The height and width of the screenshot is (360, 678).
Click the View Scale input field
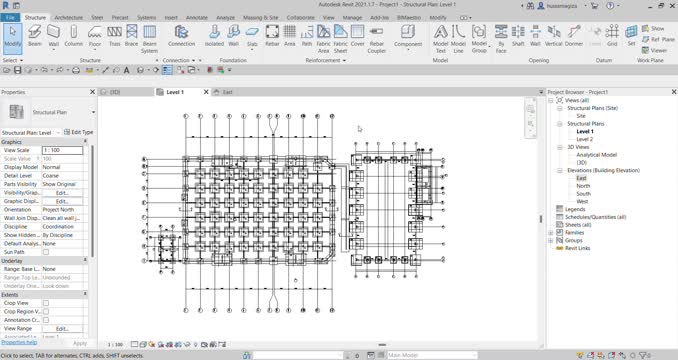point(62,150)
